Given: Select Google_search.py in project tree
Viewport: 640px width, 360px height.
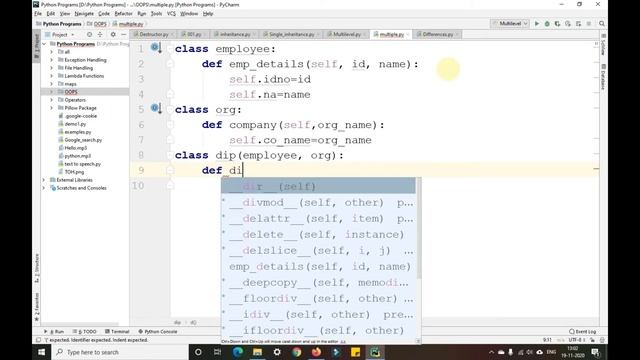Looking at the screenshot, I should click(83, 140).
